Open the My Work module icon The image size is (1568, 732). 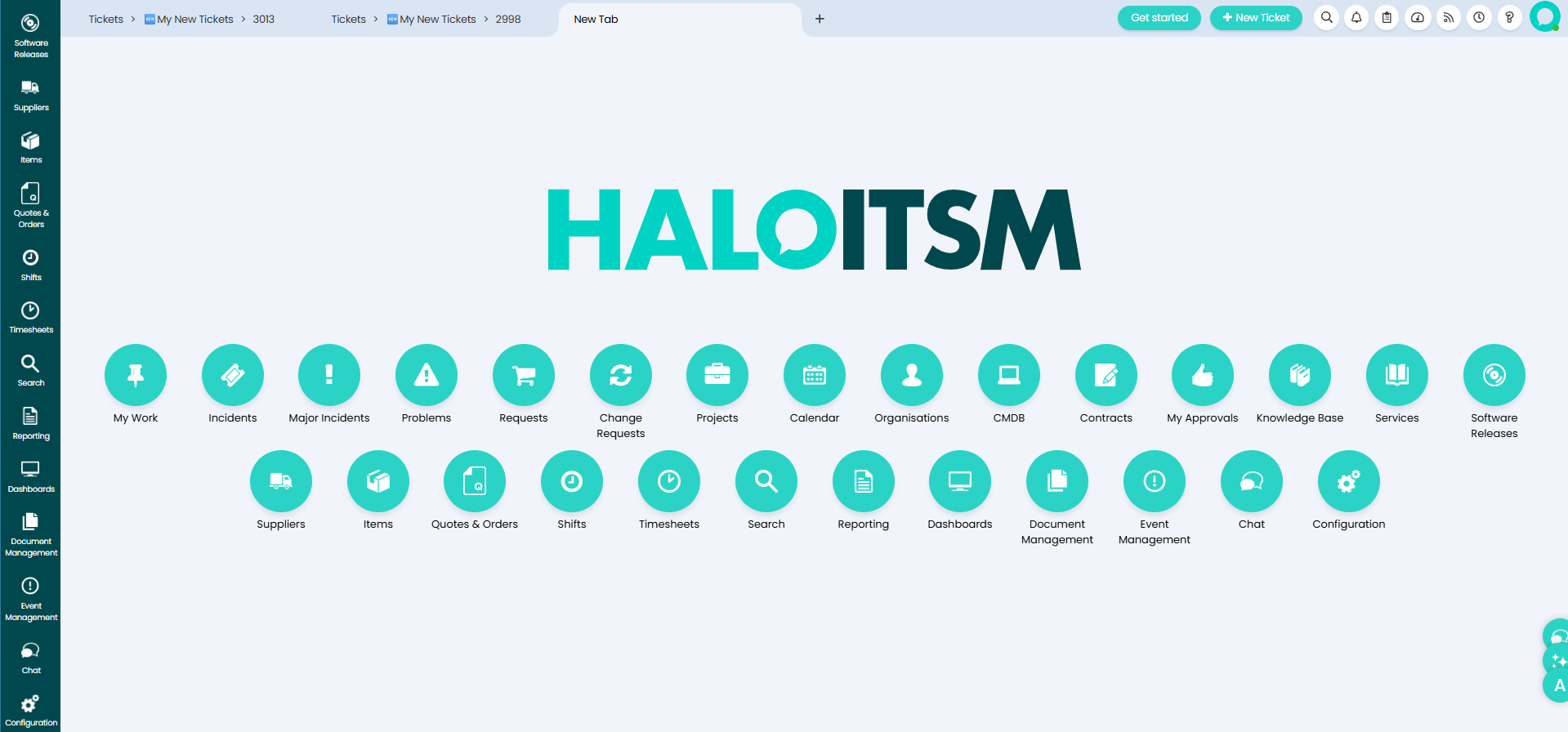136,375
